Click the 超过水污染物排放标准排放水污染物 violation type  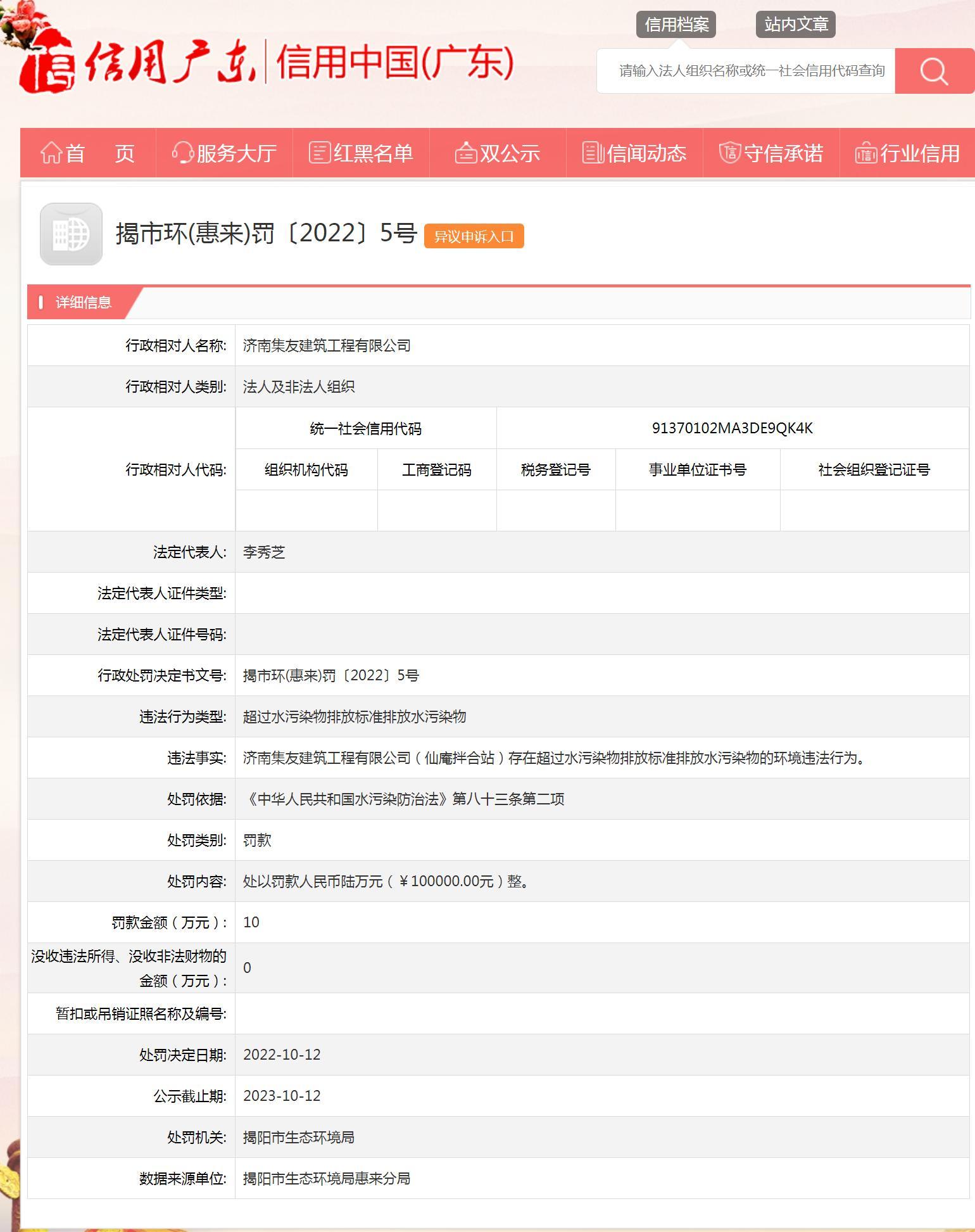click(x=355, y=717)
